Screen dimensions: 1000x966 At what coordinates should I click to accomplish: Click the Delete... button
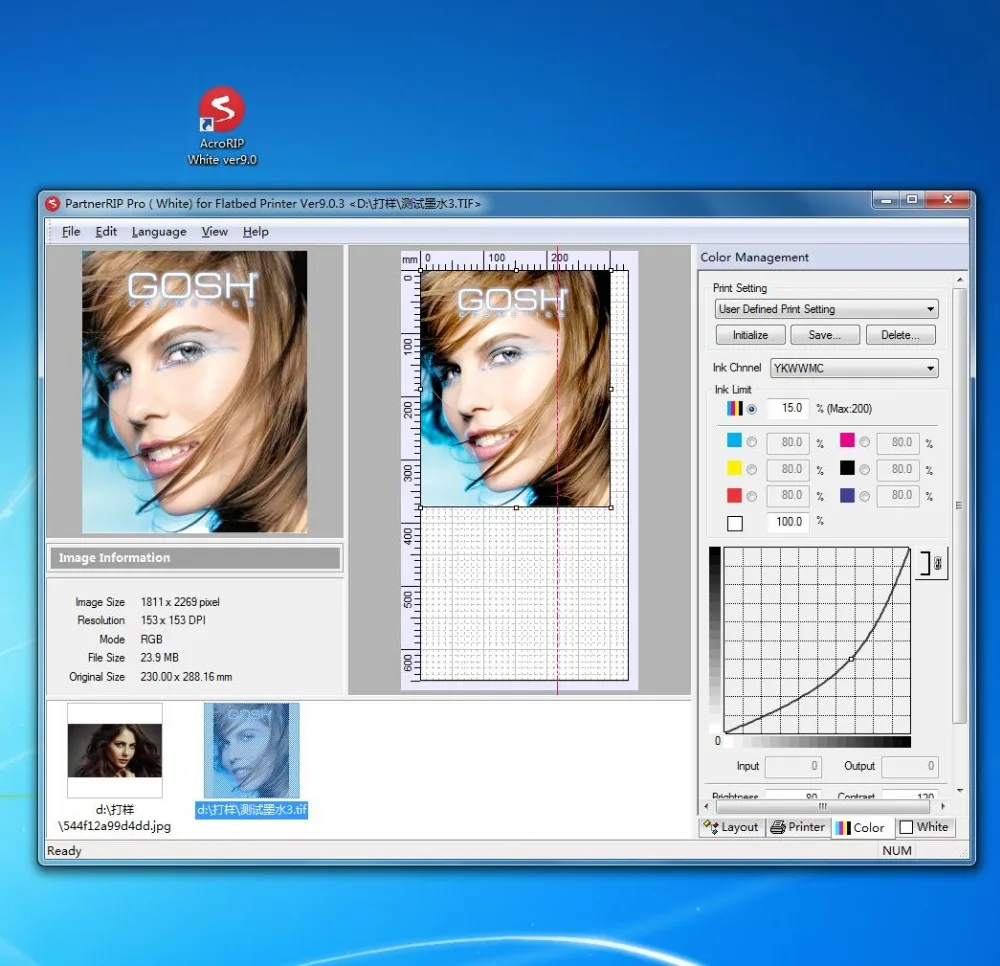(901, 335)
